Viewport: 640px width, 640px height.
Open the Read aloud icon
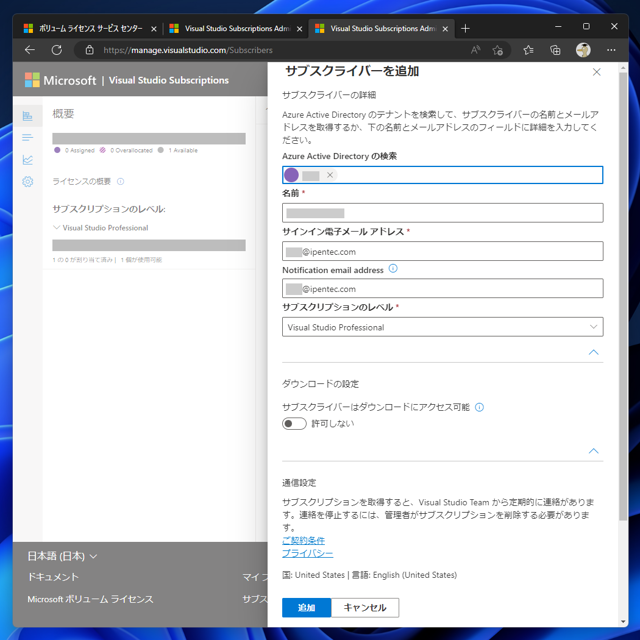475,50
